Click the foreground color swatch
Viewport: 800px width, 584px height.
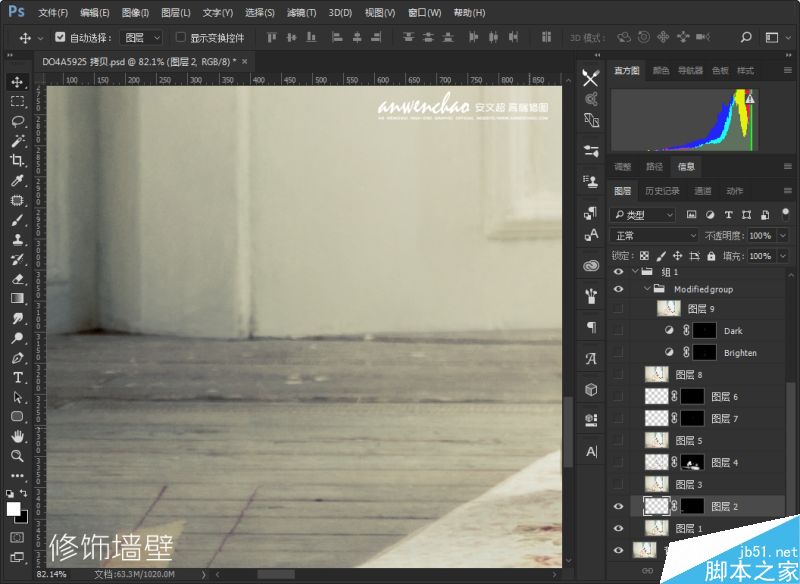pos(13,509)
